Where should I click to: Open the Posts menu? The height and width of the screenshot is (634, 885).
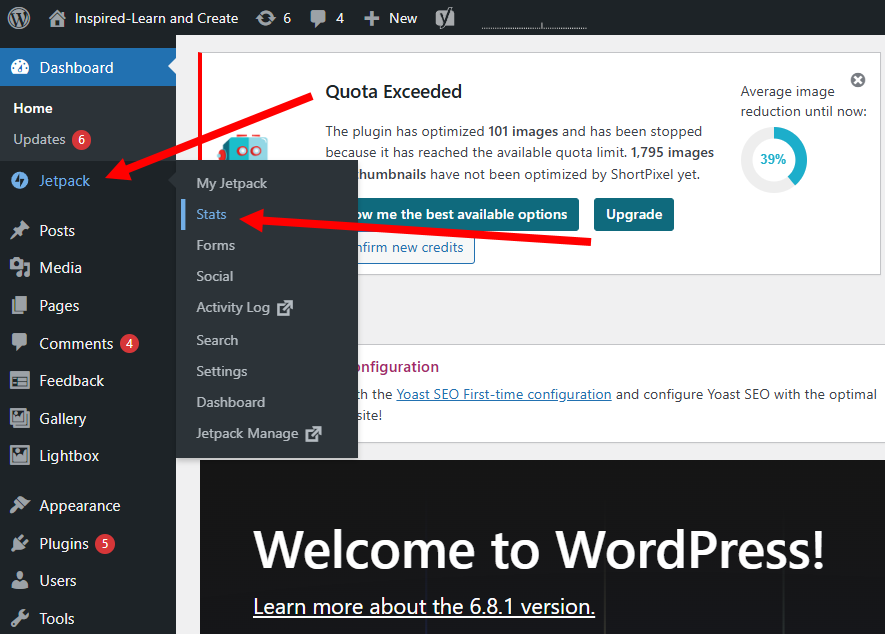pyautogui.click(x=57, y=230)
